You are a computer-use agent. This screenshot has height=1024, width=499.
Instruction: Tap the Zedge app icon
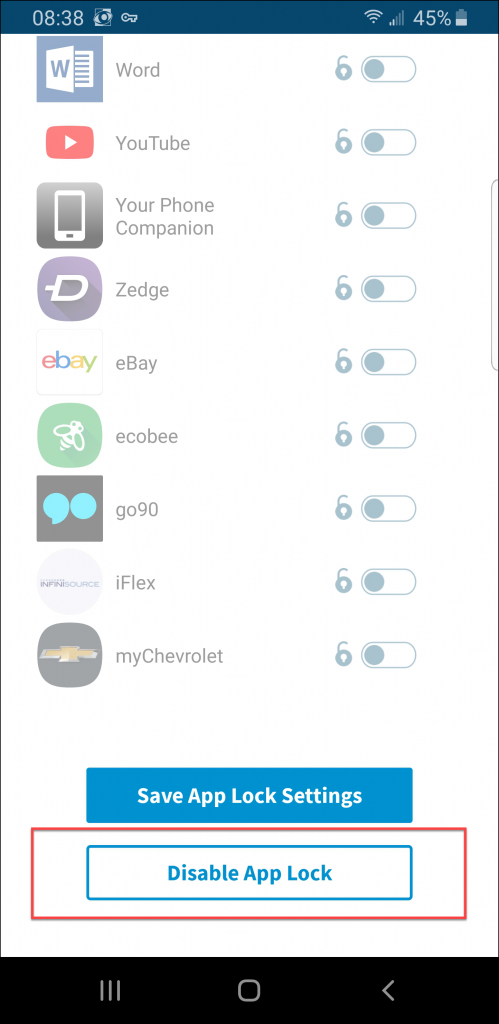(x=69, y=289)
